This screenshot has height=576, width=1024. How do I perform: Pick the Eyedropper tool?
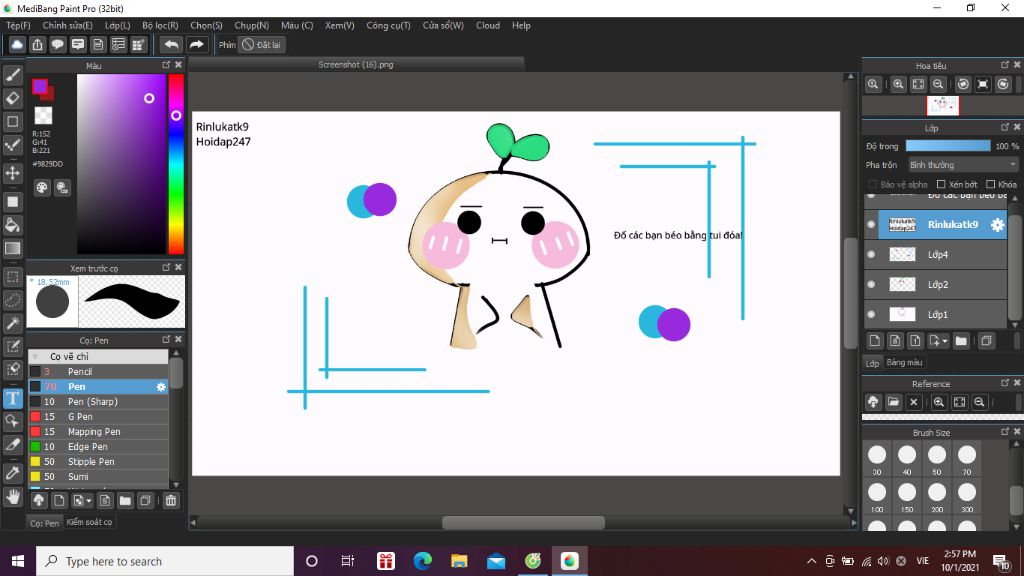pos(12,473)
